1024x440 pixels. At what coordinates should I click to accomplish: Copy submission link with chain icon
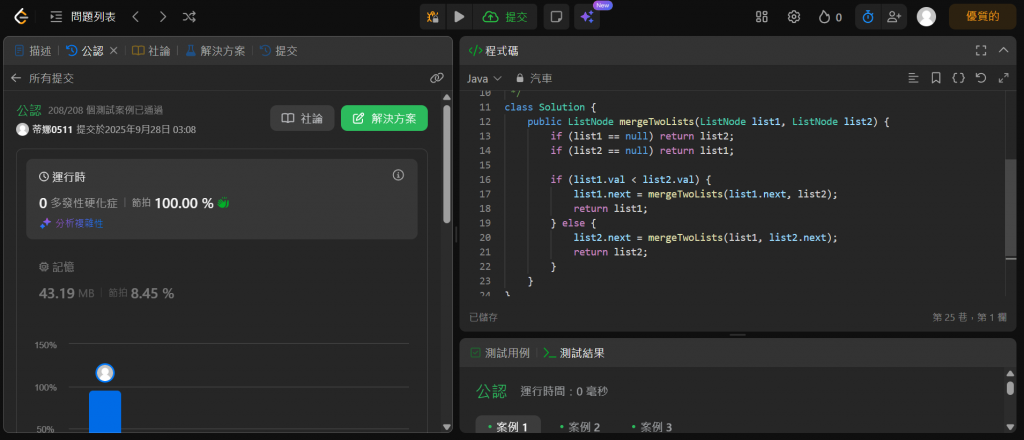click(x=437, y=78)
